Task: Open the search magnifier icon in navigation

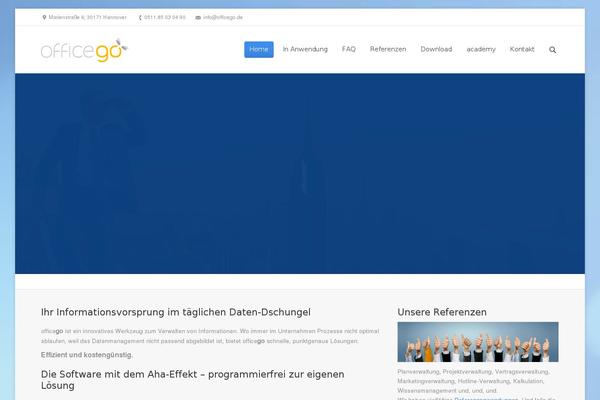Action: (552, 50)
